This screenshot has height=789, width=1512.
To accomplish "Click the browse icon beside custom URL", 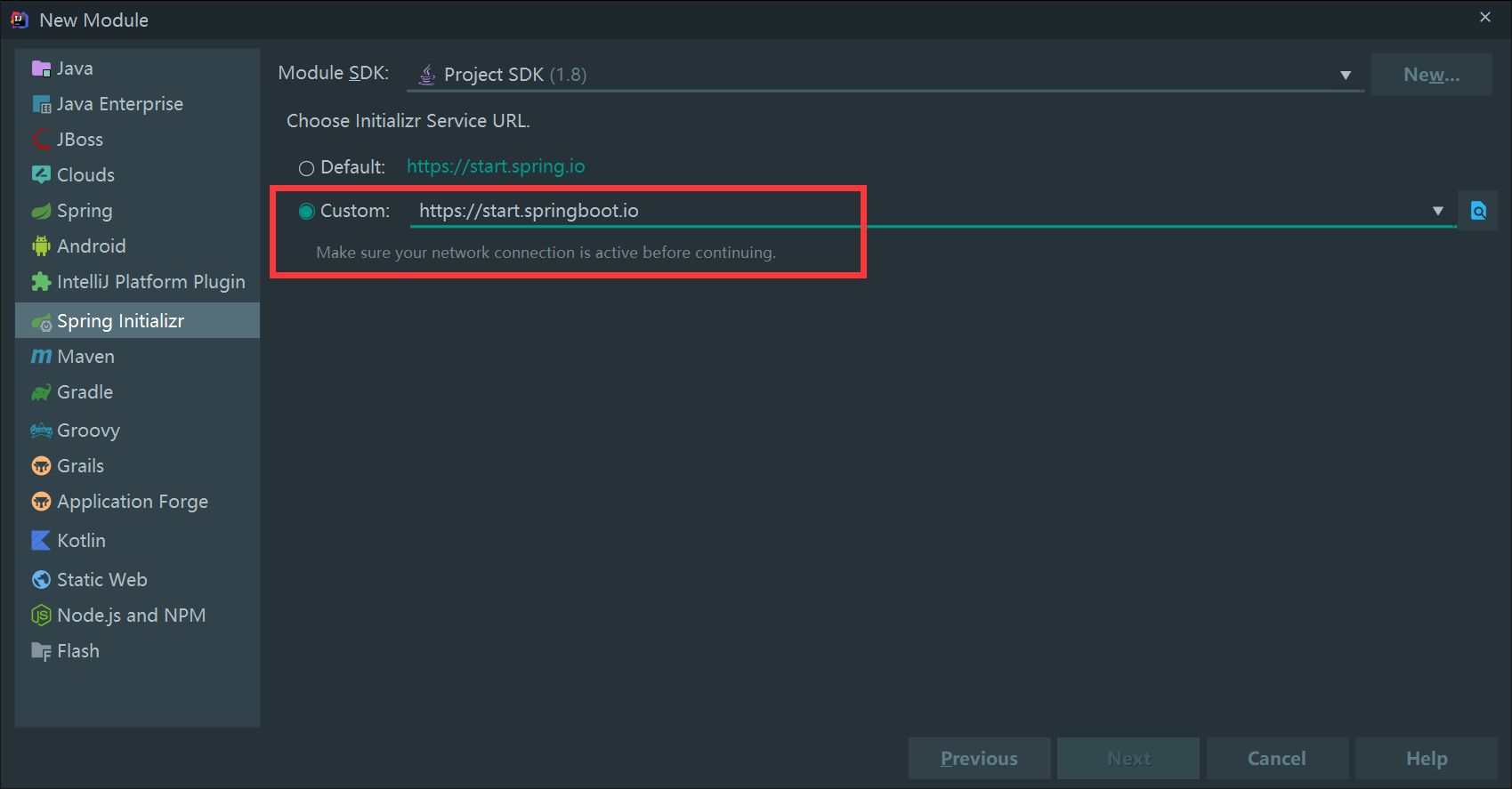I will point(1478,211).
